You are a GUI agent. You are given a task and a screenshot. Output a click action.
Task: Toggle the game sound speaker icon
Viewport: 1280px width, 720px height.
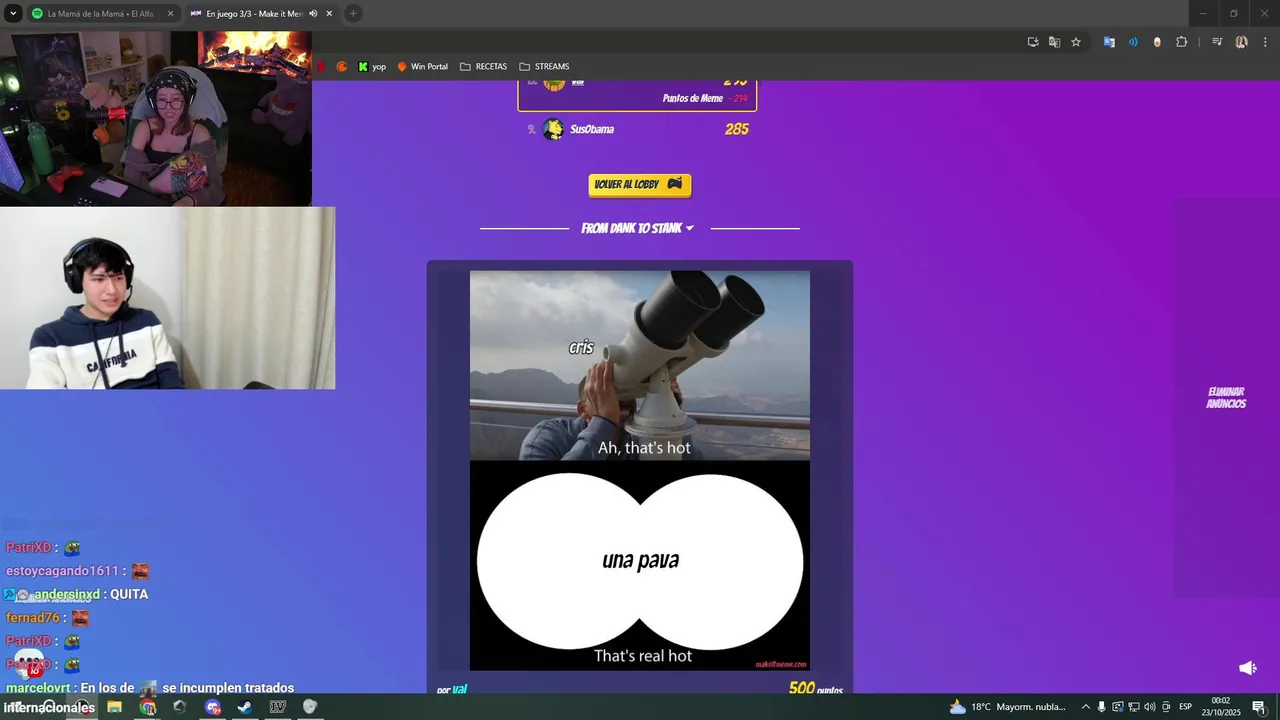pyautogui.click(x=1247, y=668)
